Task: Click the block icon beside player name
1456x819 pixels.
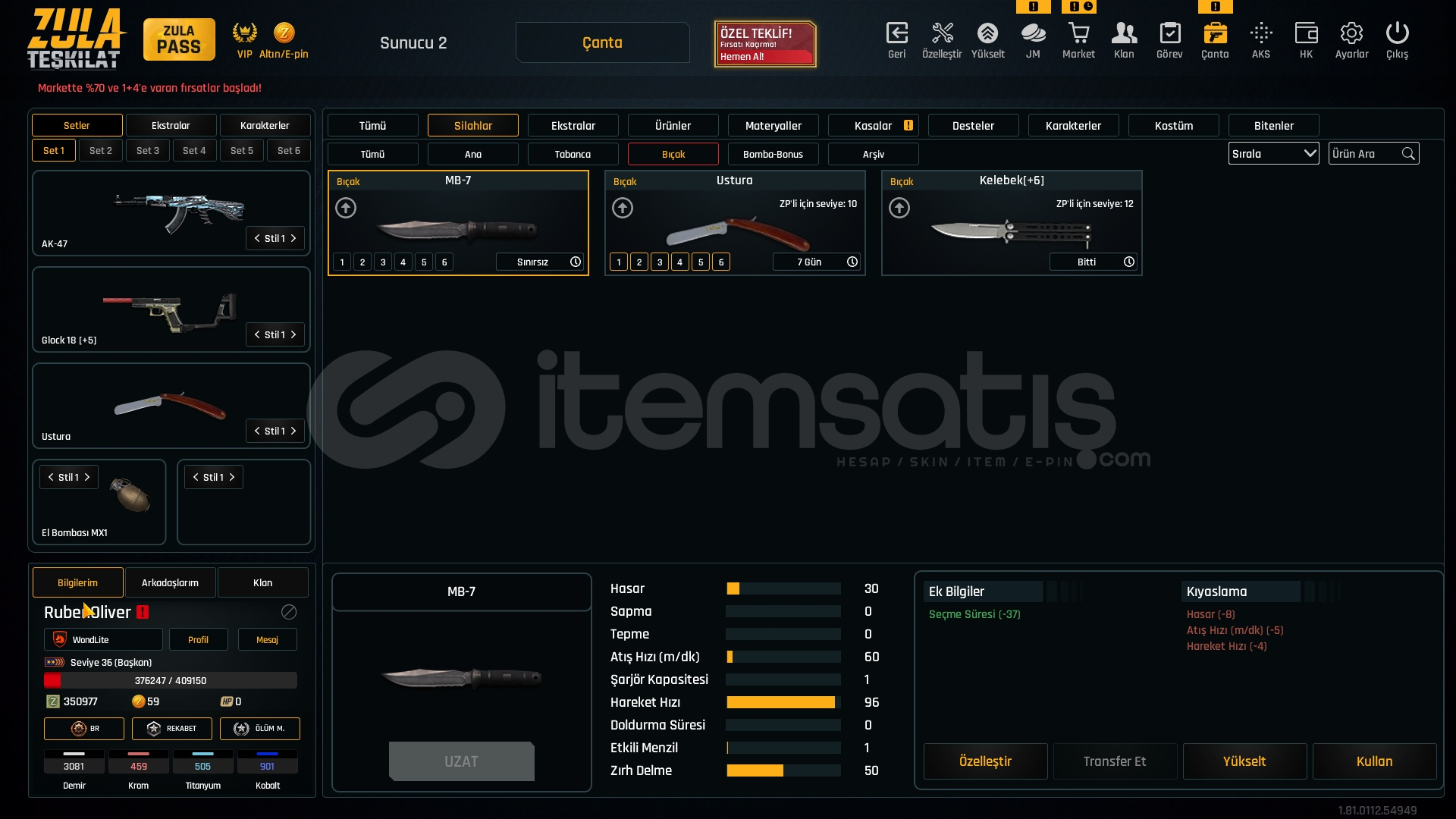Action: pos(289,612)
